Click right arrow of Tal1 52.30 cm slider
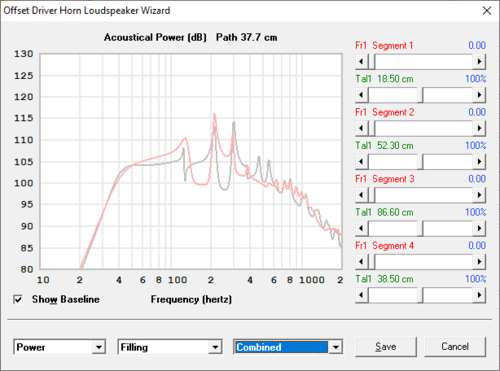500x371 pixels. [479, 162]
